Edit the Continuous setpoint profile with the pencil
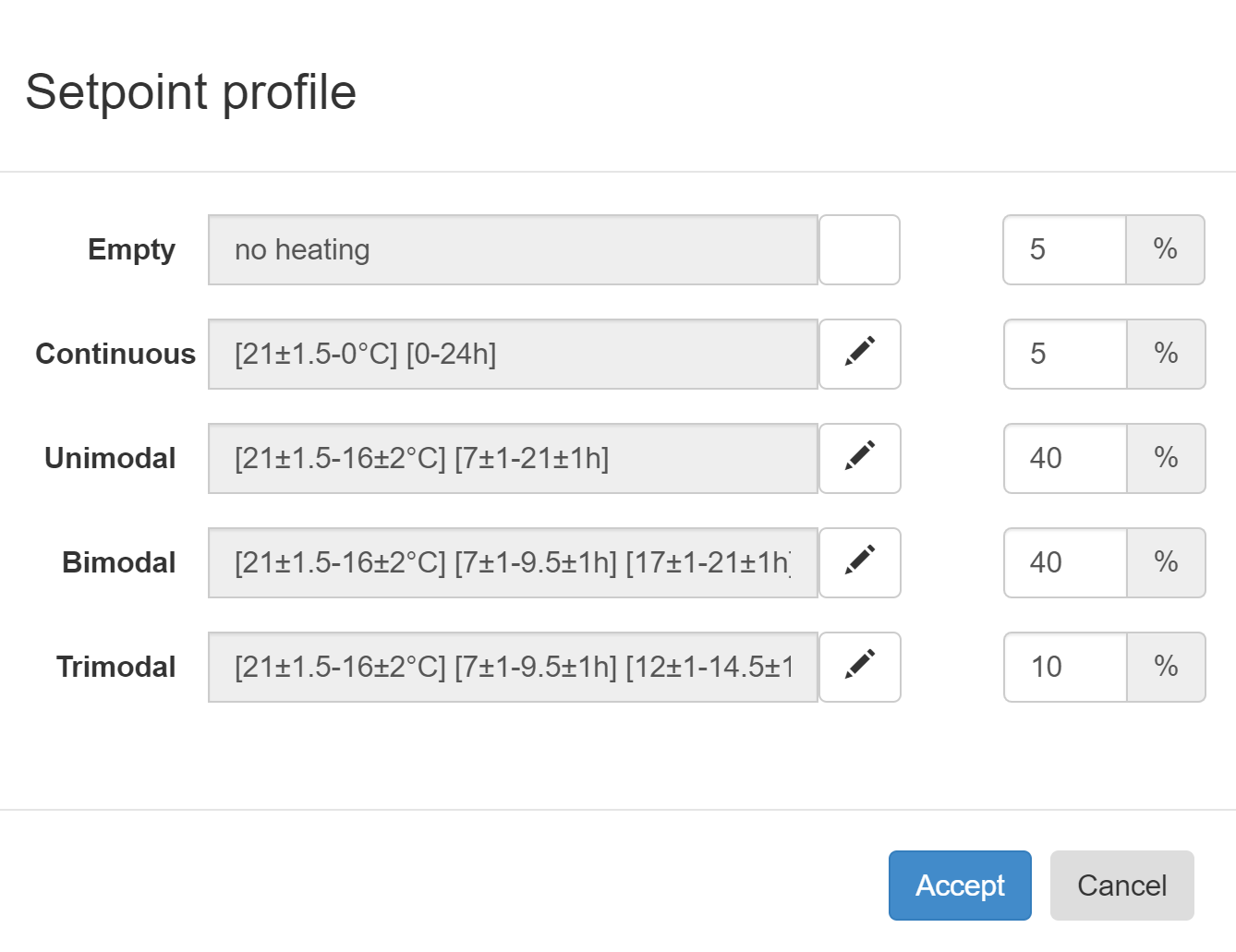 [x=859, y=354]
